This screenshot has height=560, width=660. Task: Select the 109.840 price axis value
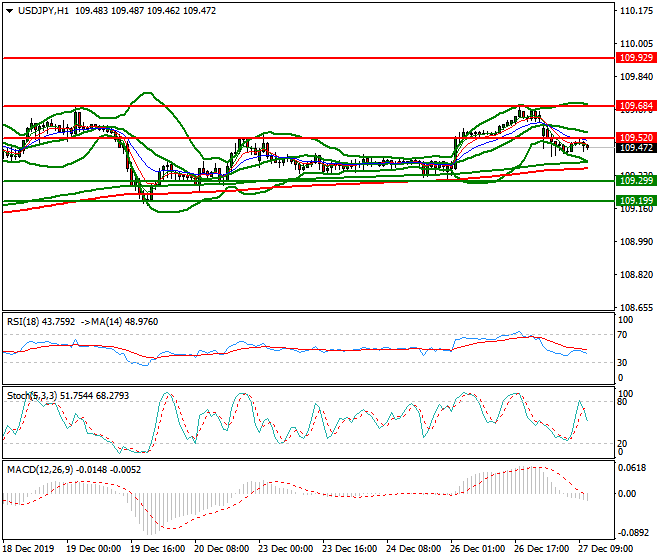(636, 77)
